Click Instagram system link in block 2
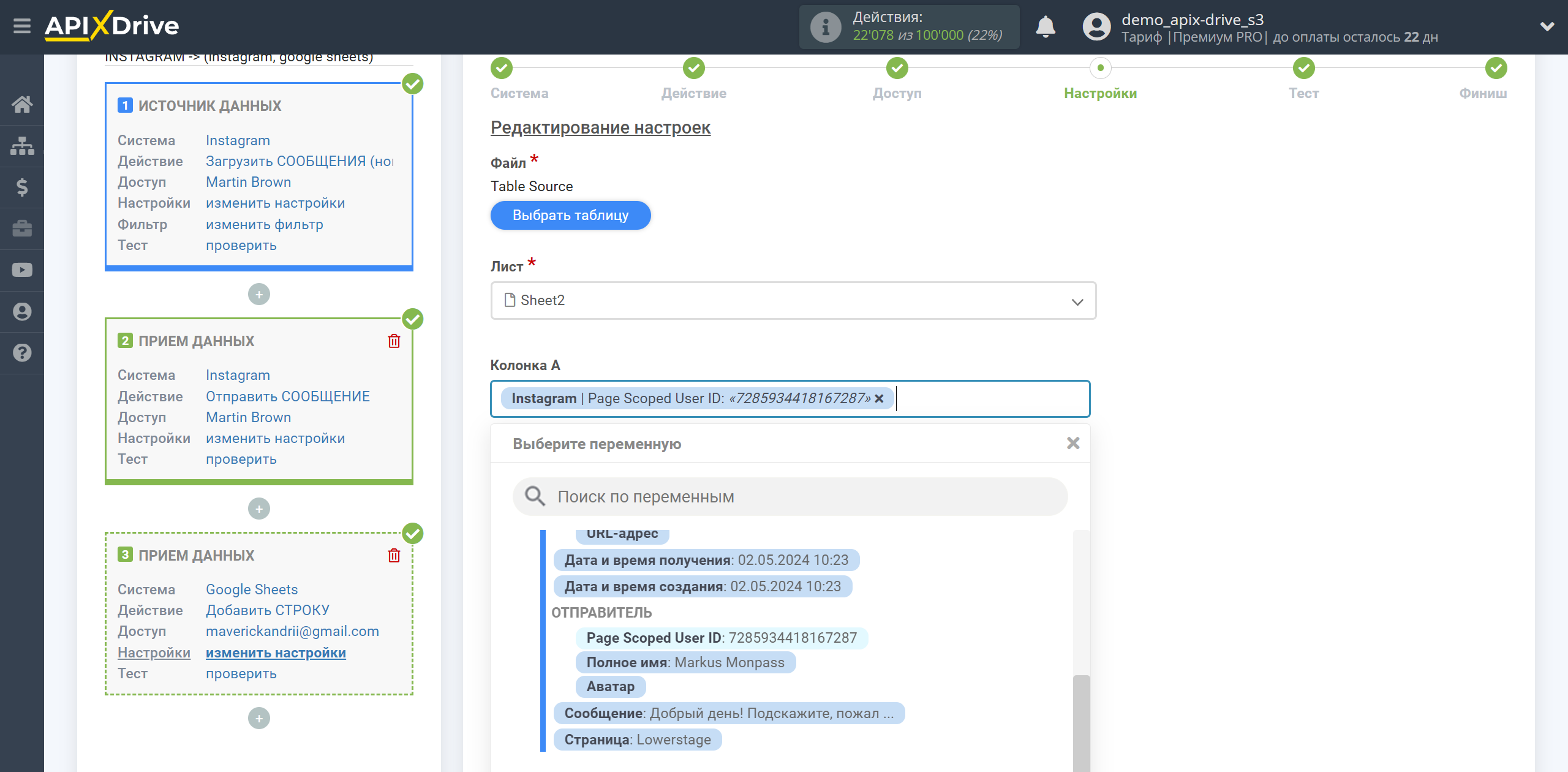 pyautogui.click(x=238, y=375)
